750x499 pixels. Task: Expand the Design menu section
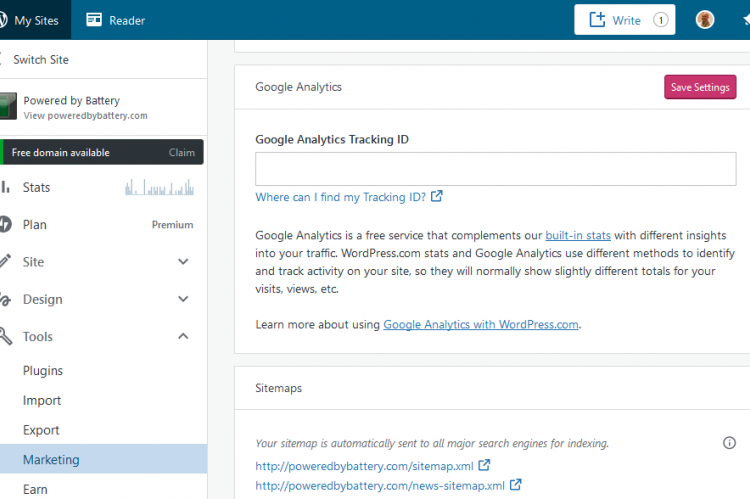[183, 299]
